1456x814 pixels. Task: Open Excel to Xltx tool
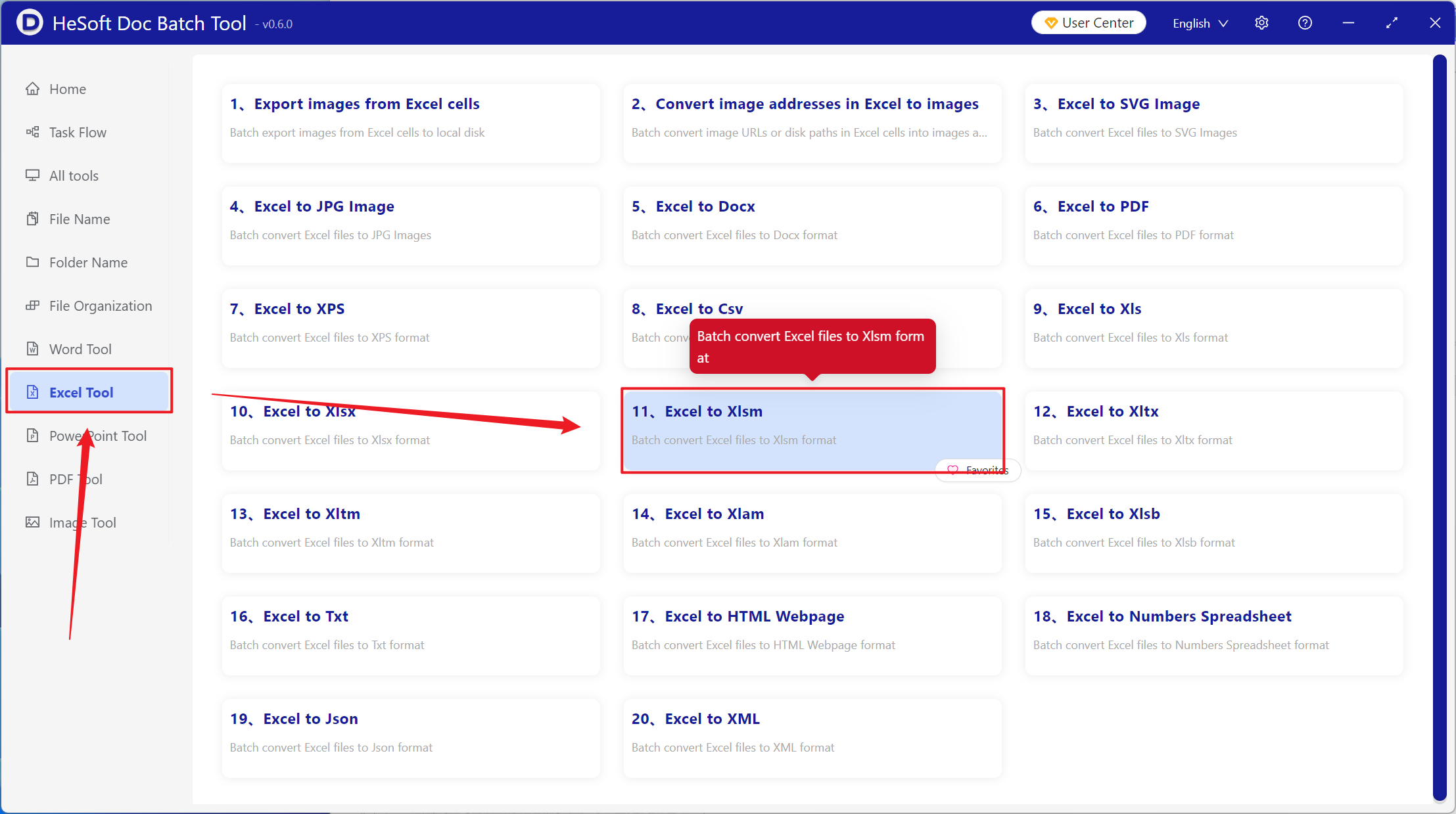[1214, 431]
